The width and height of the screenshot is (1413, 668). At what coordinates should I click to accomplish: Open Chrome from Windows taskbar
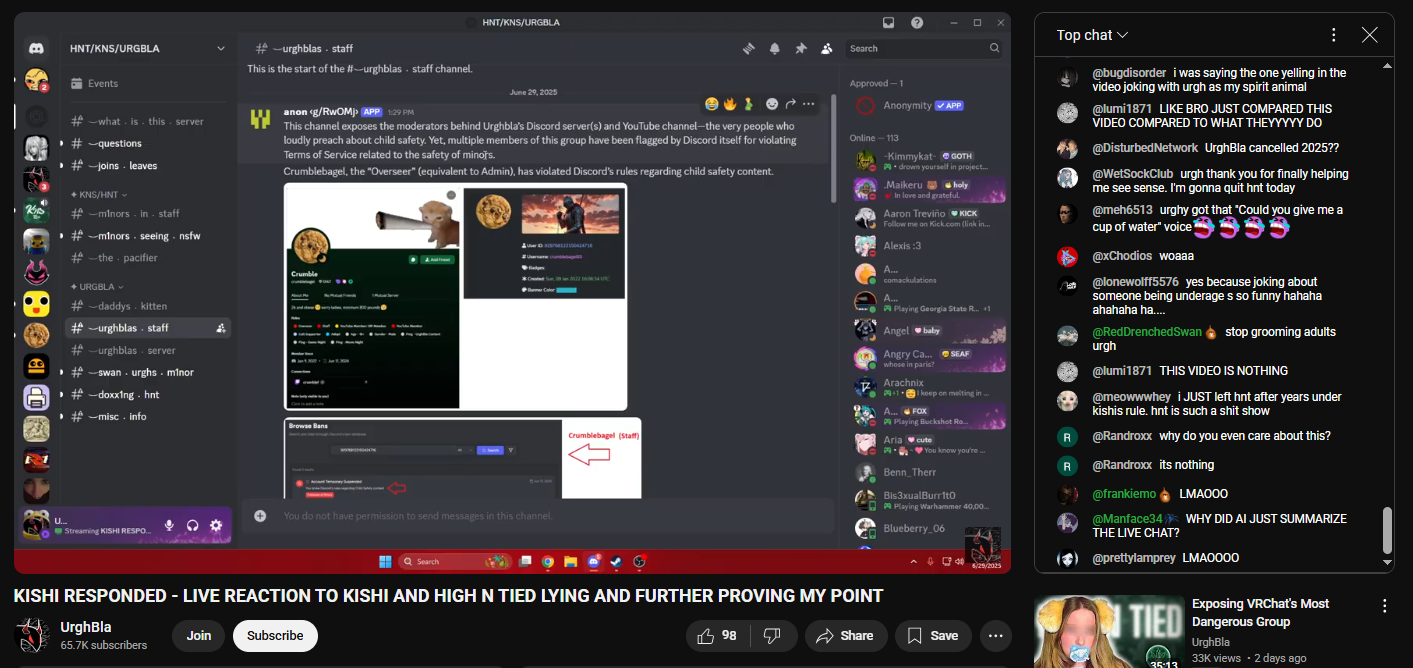tap(548, 561)
